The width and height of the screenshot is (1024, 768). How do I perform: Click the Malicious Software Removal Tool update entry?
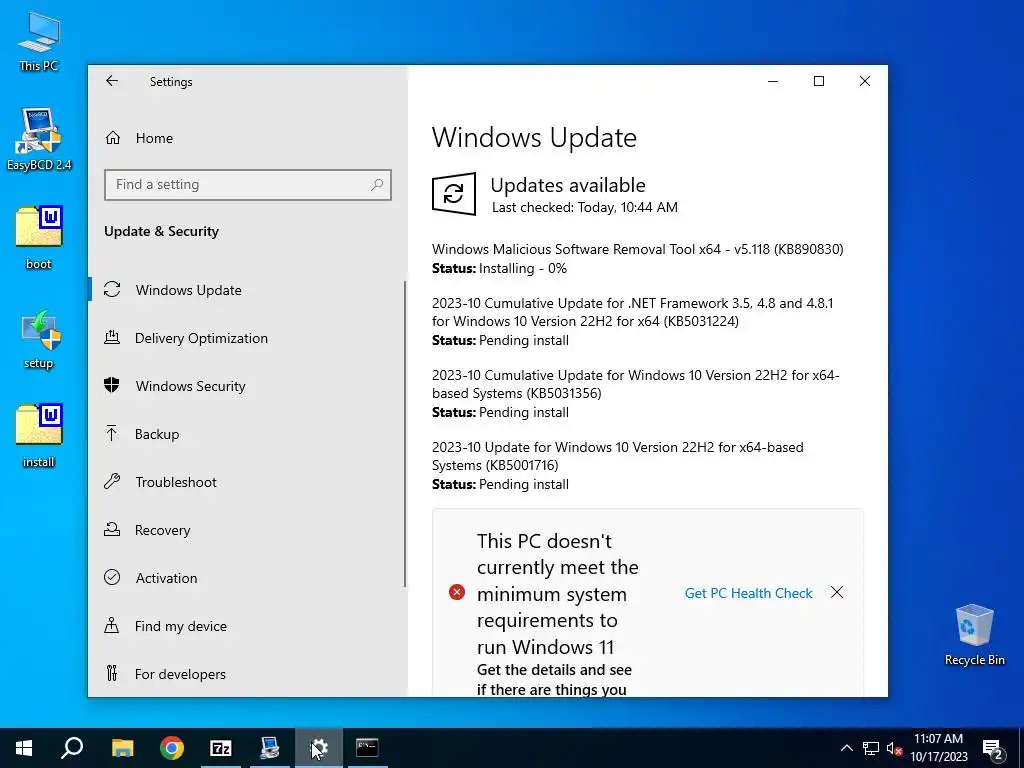637,259
